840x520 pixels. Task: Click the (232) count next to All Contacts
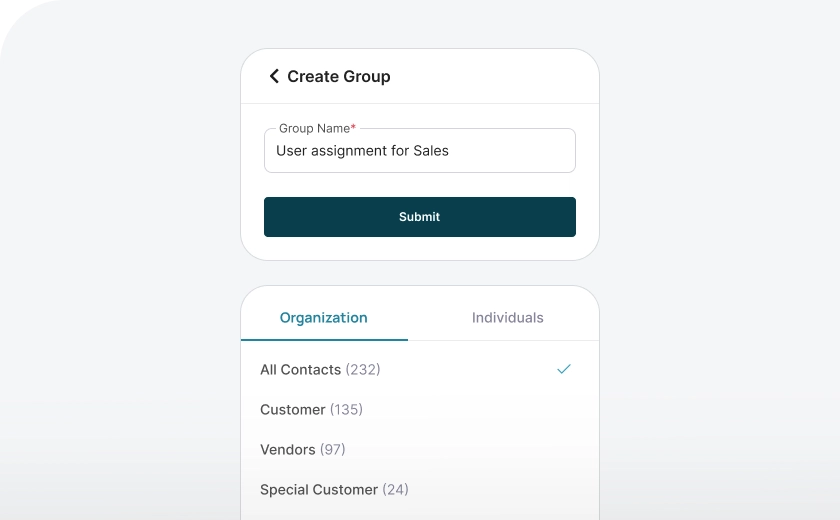(363, 370)
